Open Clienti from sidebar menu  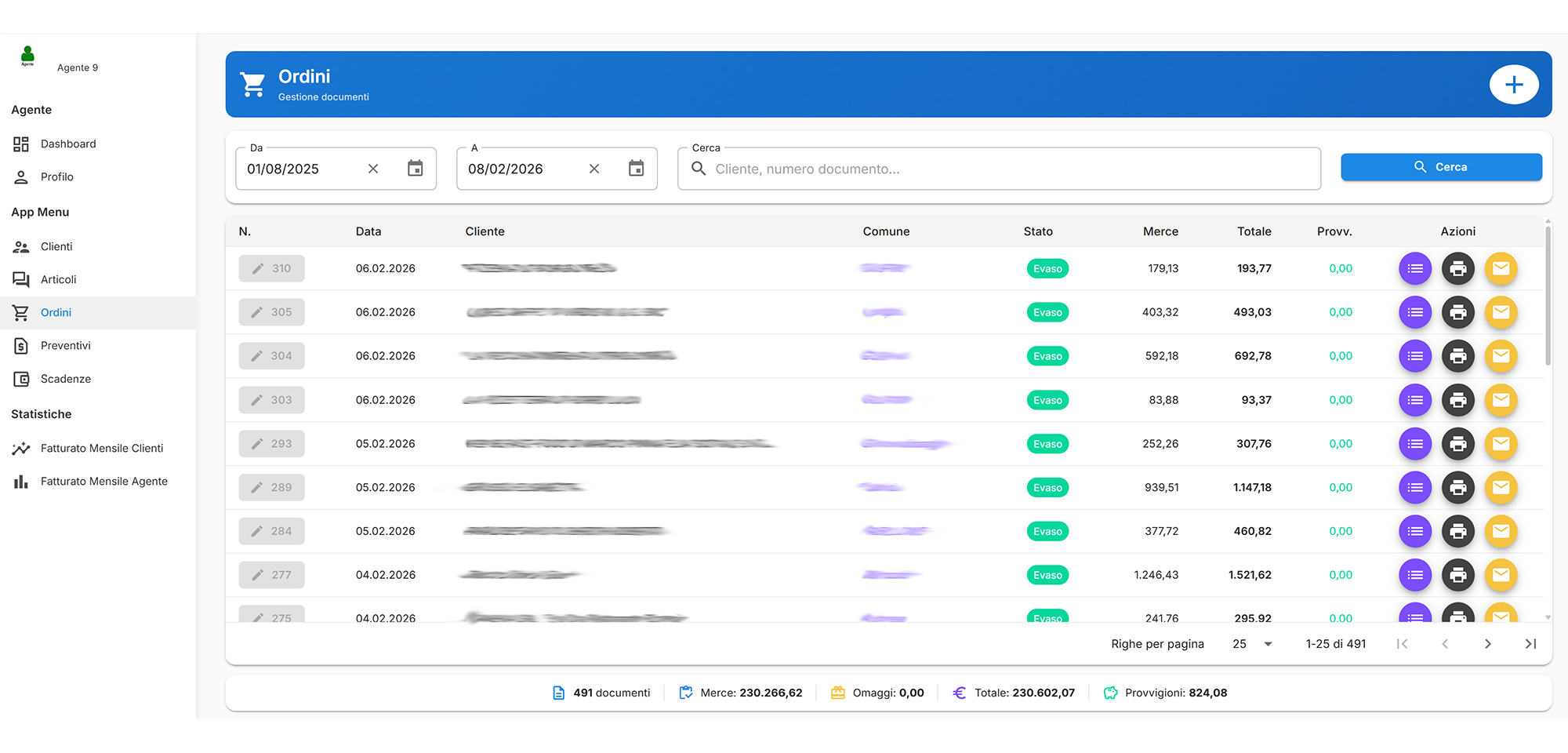56,246
